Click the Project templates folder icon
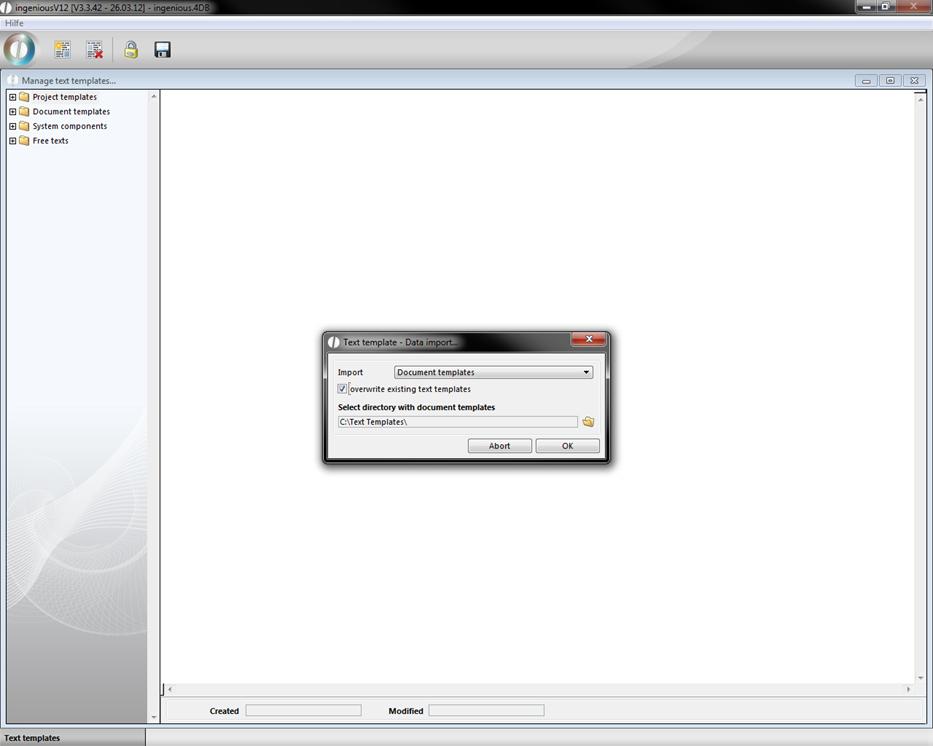Image resolution: width=933 pixels, height=746 pixels. 24,97
